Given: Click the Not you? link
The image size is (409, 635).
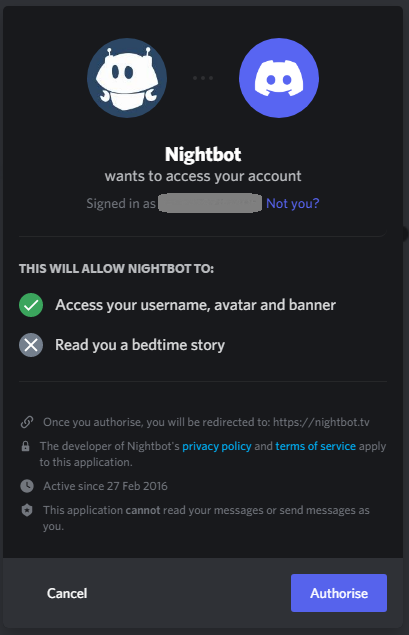Looking at the screenshot, I should click(x=292, y=203).
